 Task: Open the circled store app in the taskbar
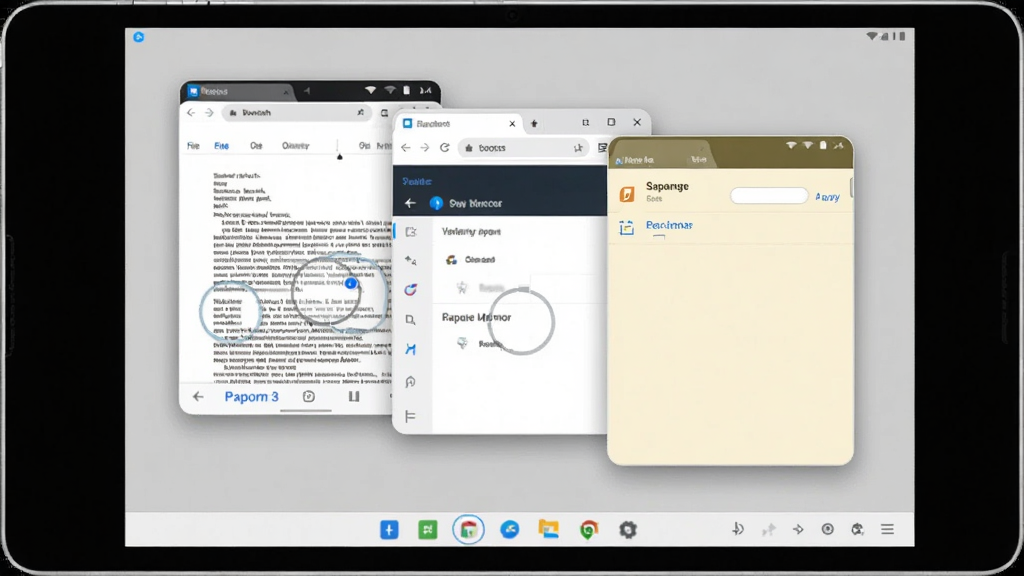[x=468, y=530]
